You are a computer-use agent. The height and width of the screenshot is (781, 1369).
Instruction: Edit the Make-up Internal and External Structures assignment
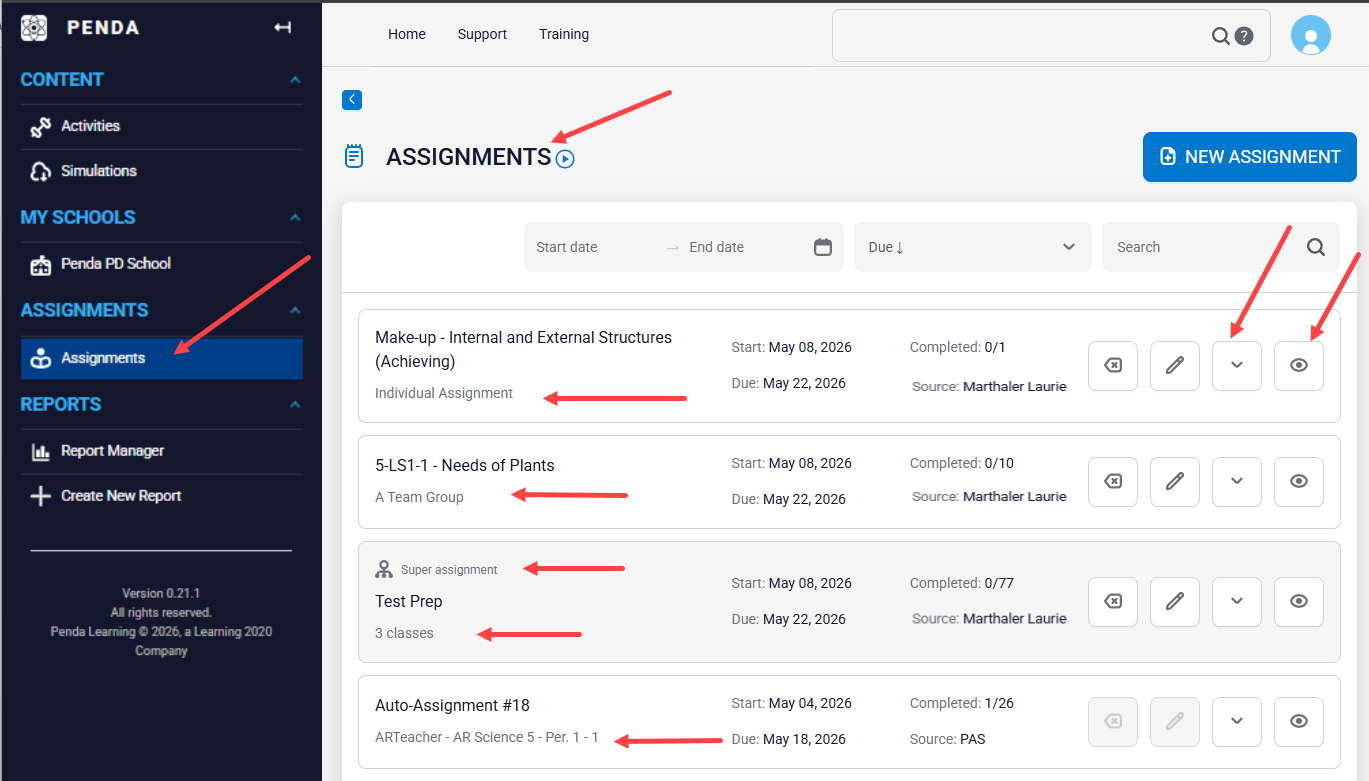pyautogui.click(x=1175, y=366)
